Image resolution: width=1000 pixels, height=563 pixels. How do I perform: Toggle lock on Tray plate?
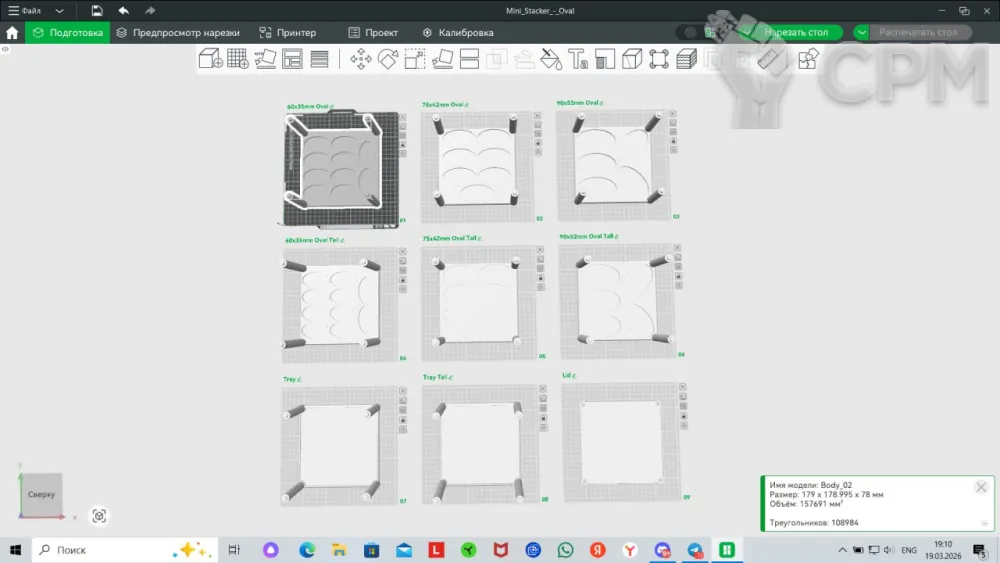[402, 420]
